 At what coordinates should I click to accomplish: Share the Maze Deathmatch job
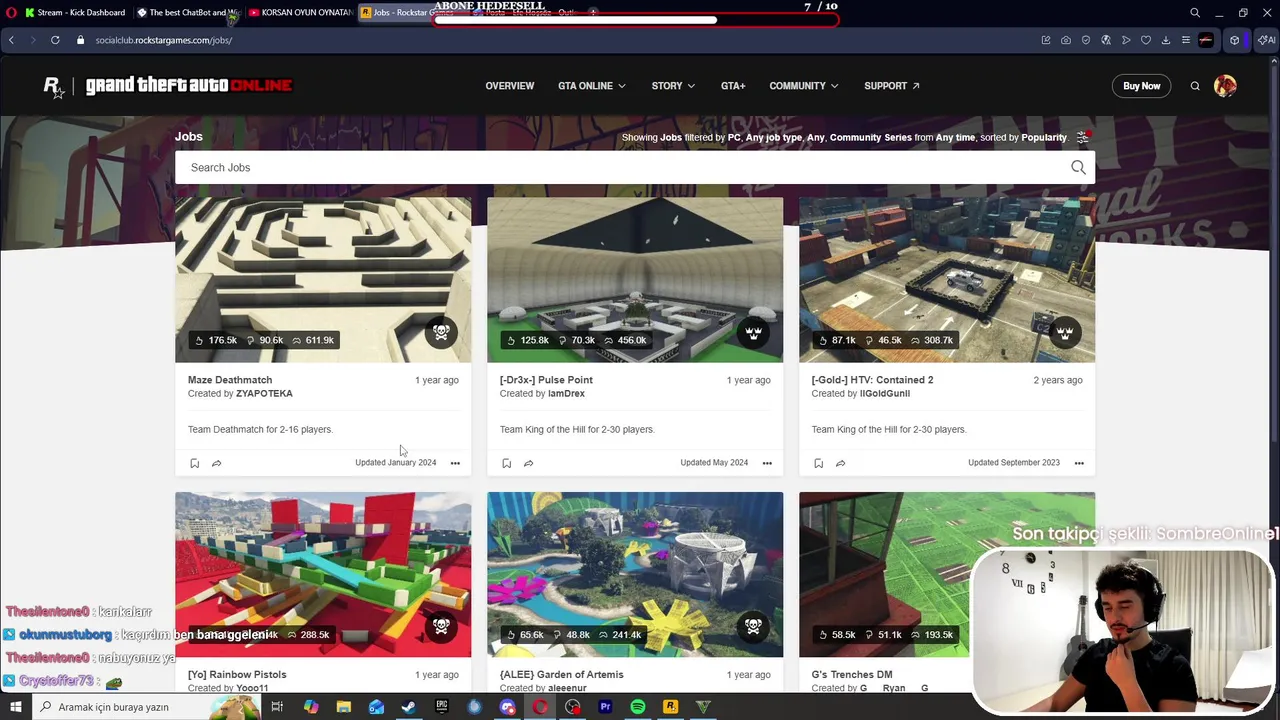coord(216,463)
